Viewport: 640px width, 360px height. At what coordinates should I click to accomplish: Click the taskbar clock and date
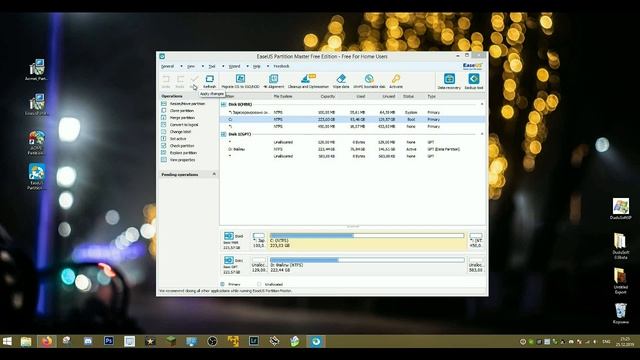tap(624, 342)
